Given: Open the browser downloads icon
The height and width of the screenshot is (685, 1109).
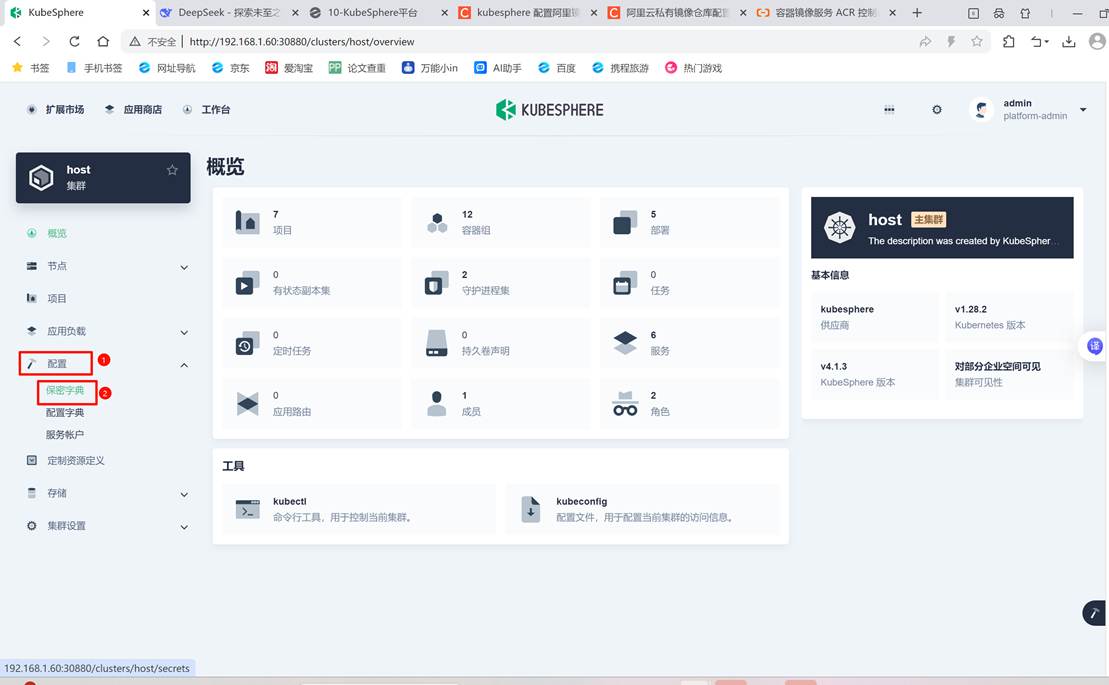Looking at the screenshot, I should (1068, 42).
